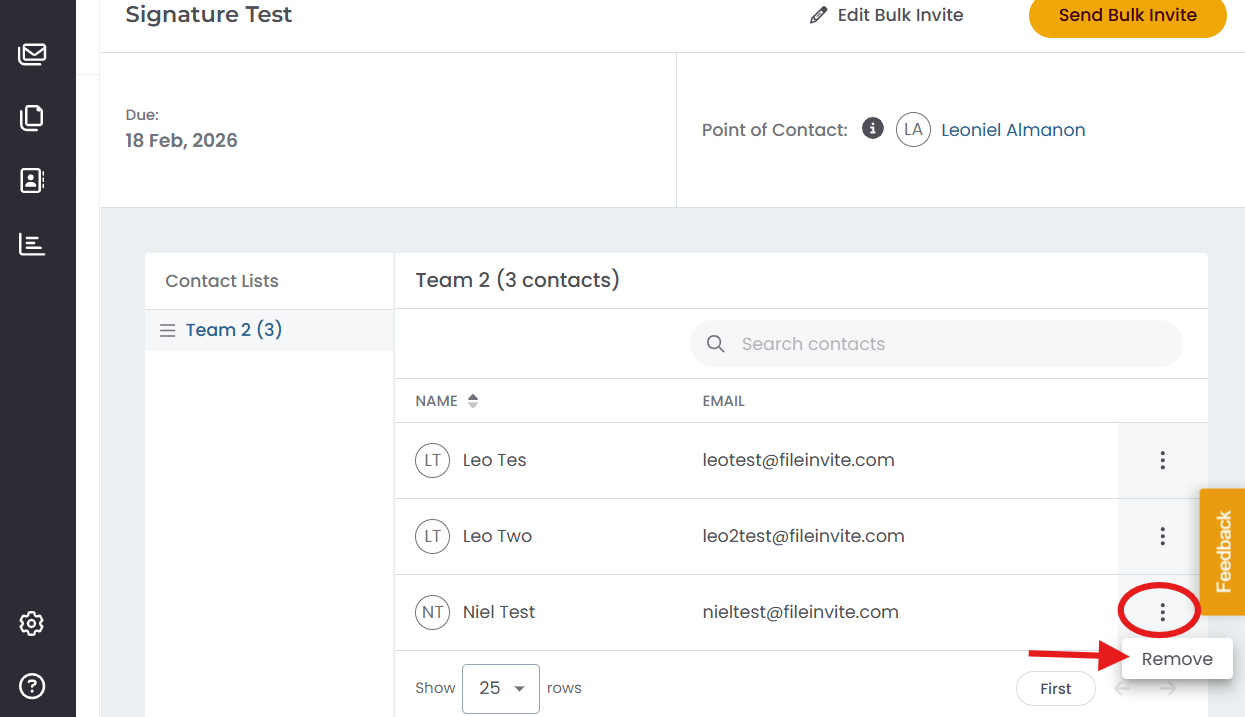Open the Feedback side tab
The width and height of the screenshot is (1245, 717).
point(1222,552)
